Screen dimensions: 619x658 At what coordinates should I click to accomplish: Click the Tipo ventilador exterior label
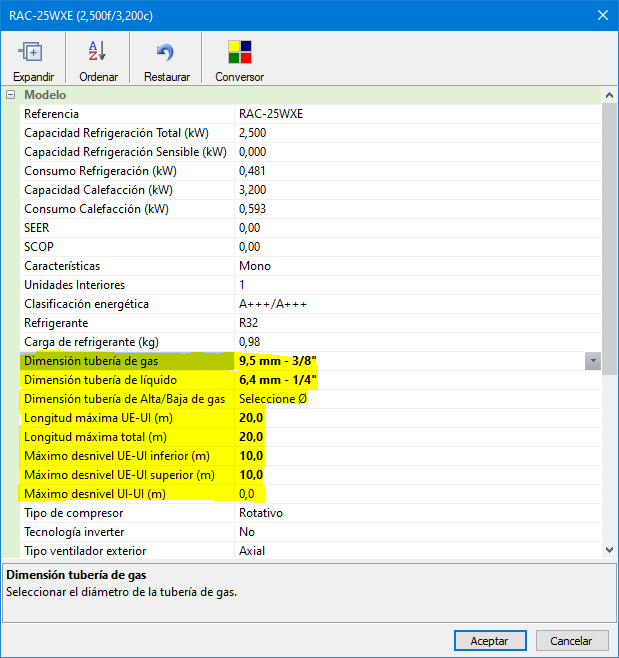click(x=85, y=551)
